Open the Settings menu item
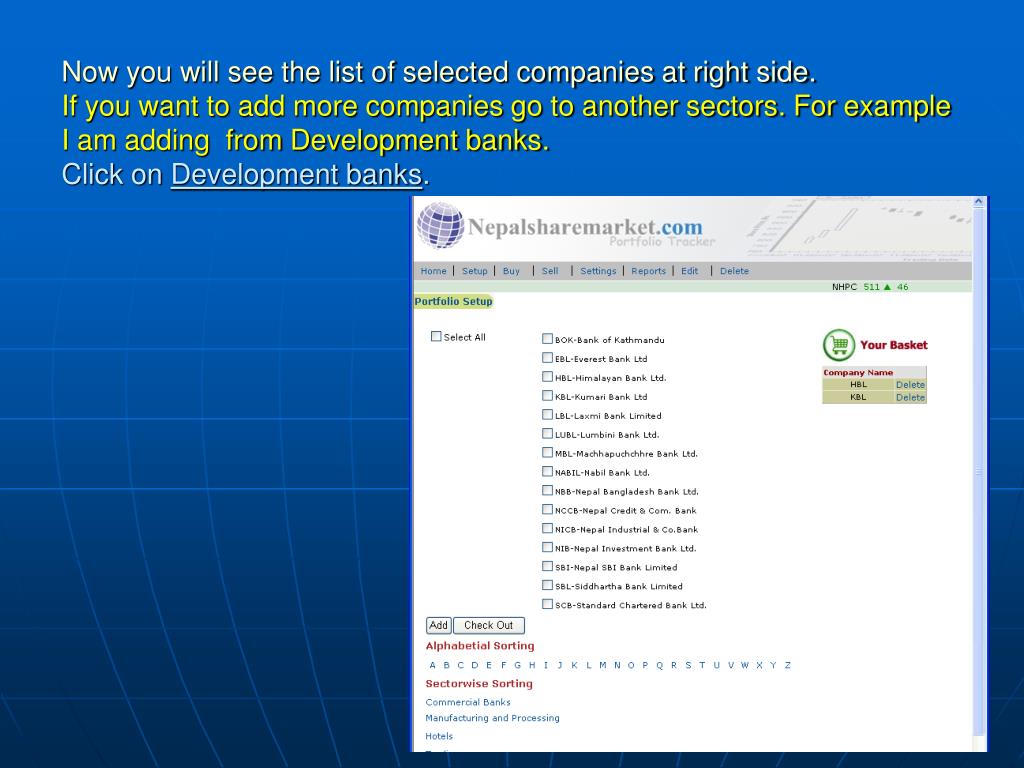 click(x=598, y=271)
